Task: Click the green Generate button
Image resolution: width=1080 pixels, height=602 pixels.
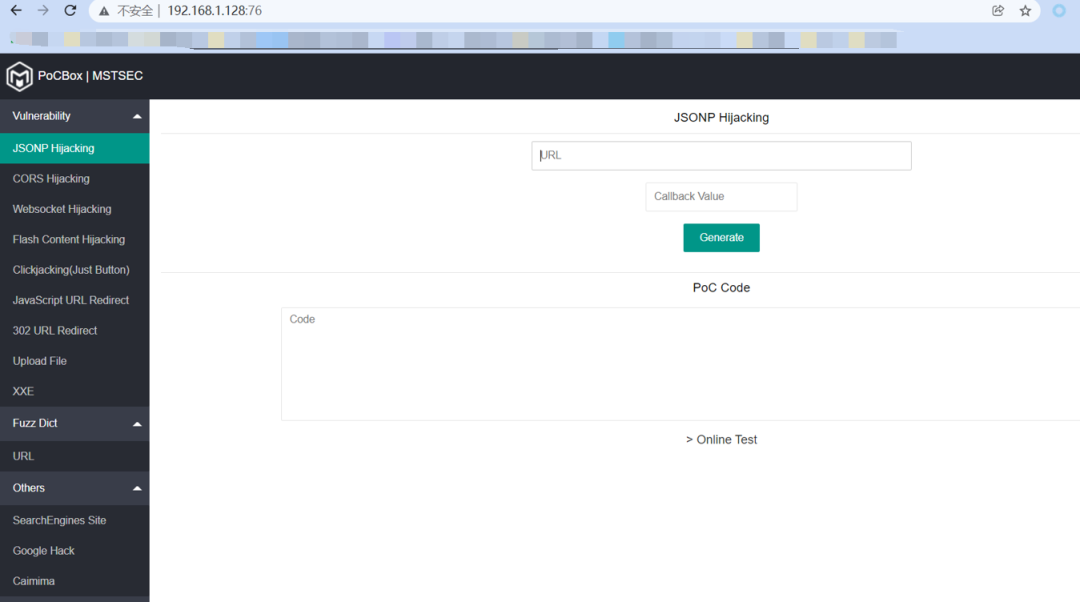Action: click(x=721, y=238)
